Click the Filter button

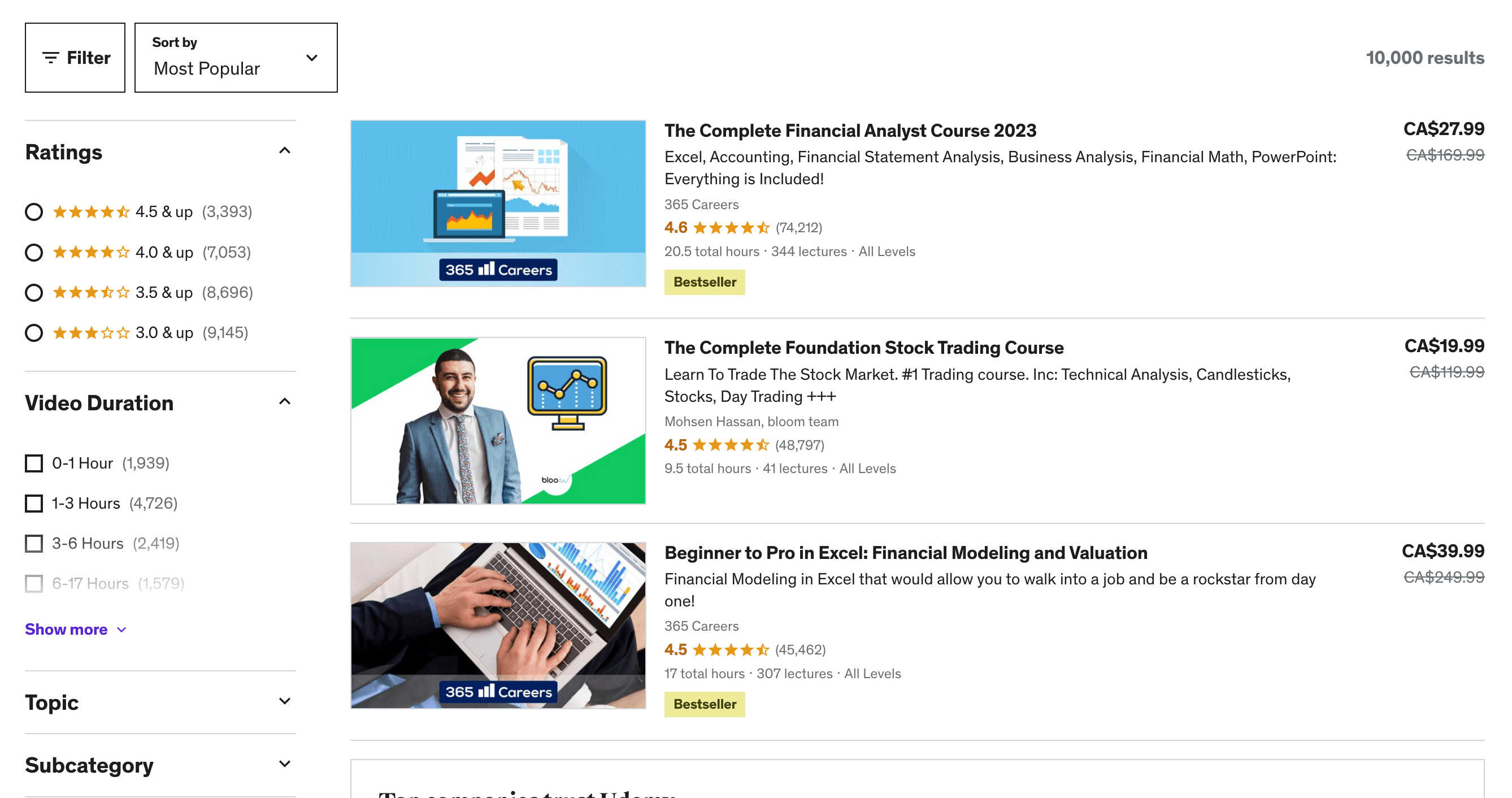(x=76, y=57)
